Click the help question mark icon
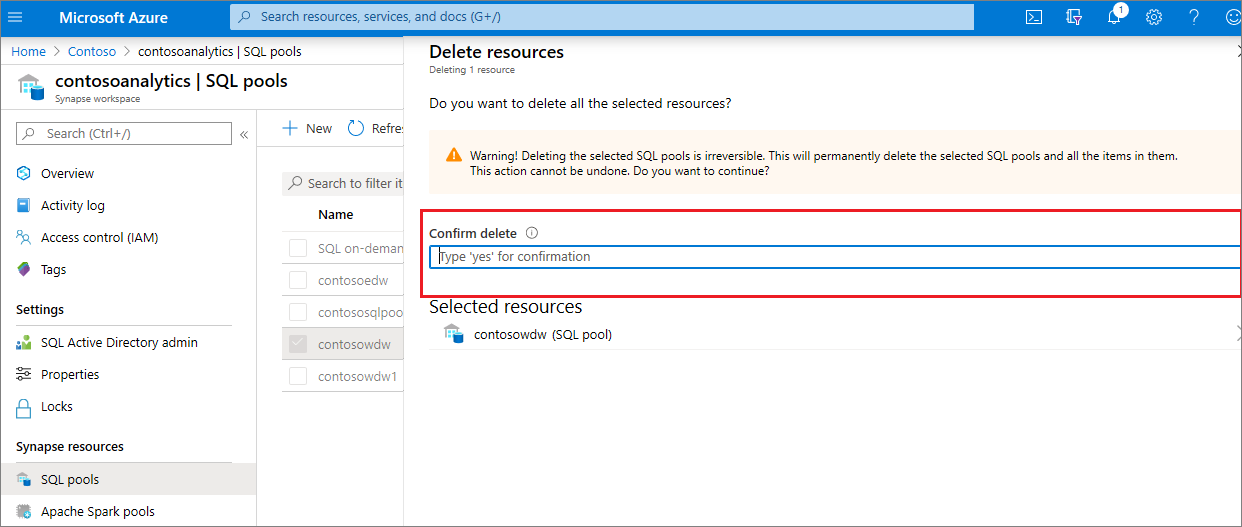This screenshot has width=1242, height=527. (1194, 17)
